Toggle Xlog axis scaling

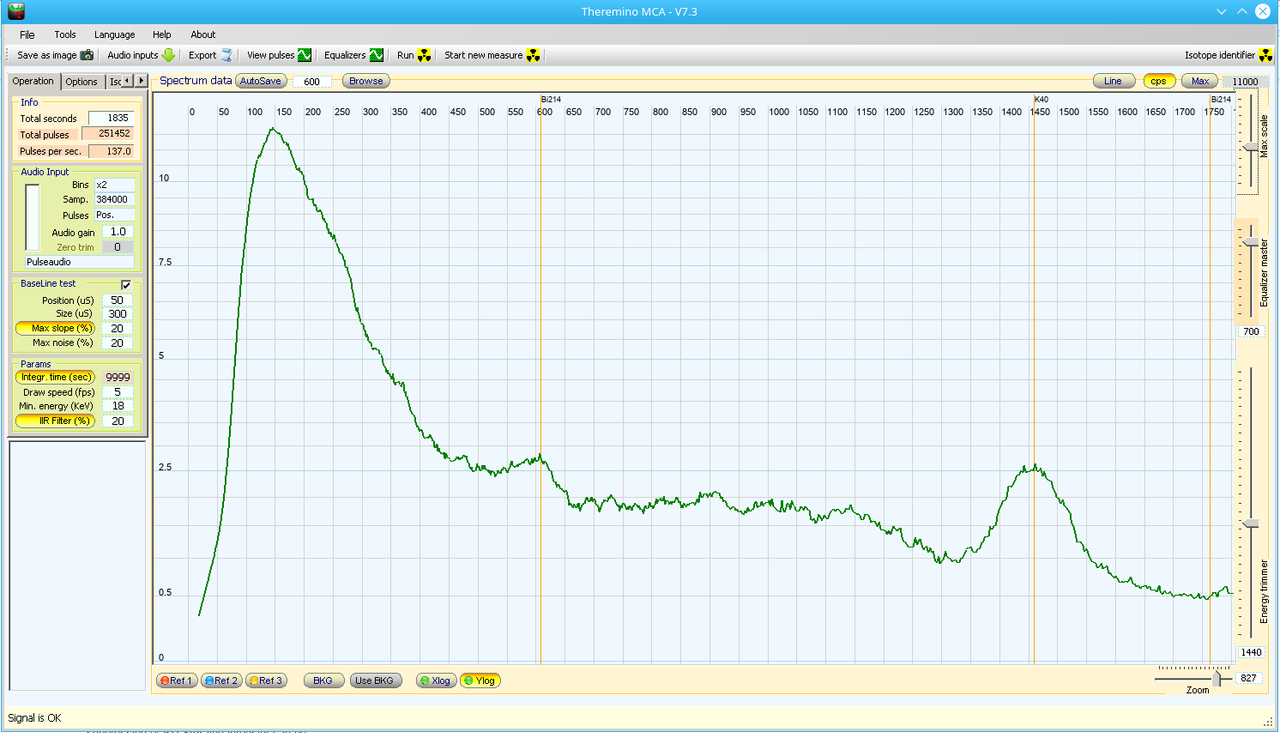pyautogui.click(x=436, y=680)
